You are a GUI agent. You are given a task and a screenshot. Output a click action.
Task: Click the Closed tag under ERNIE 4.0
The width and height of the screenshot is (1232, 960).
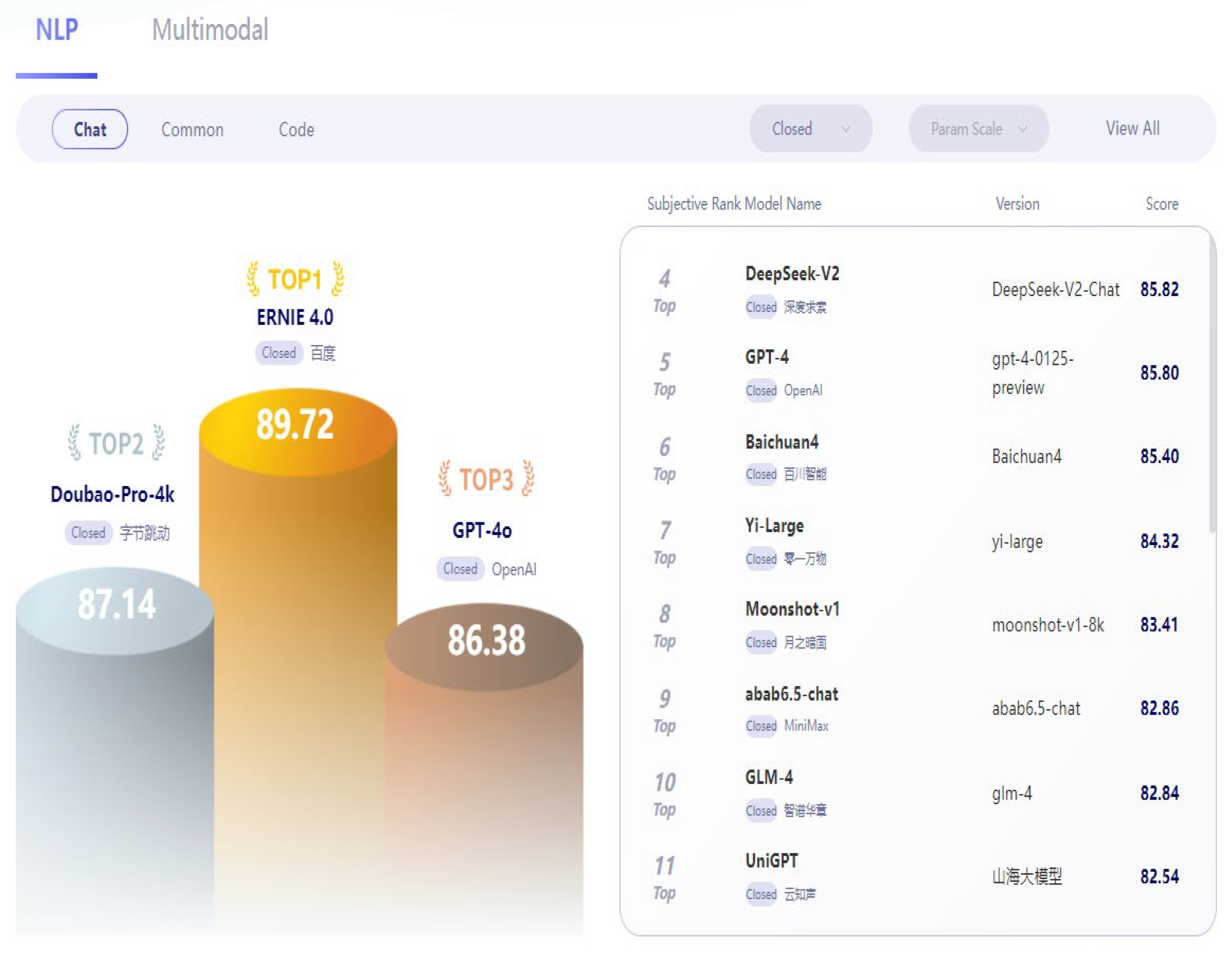pyautogui.click(x=278, y=353)
